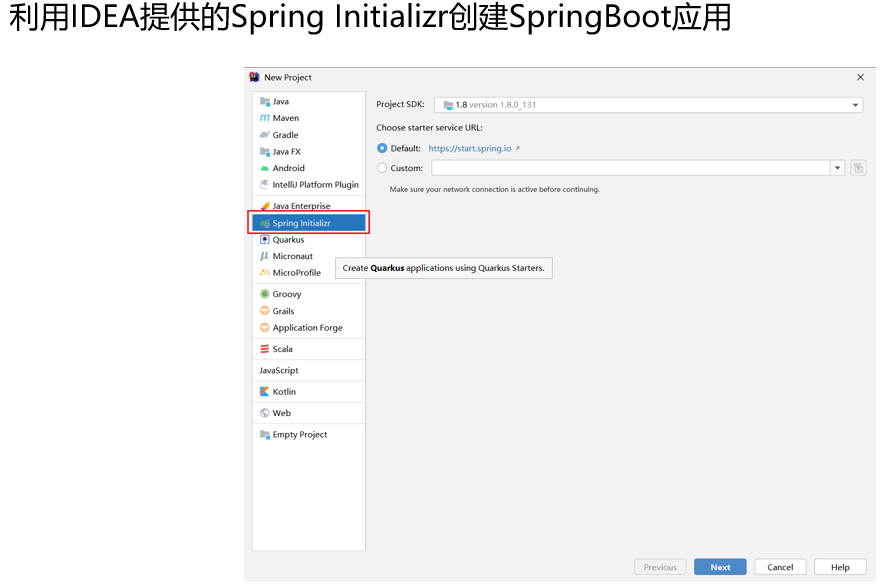Expand the Custom URL history dropdown arrow

coord(837,168)
